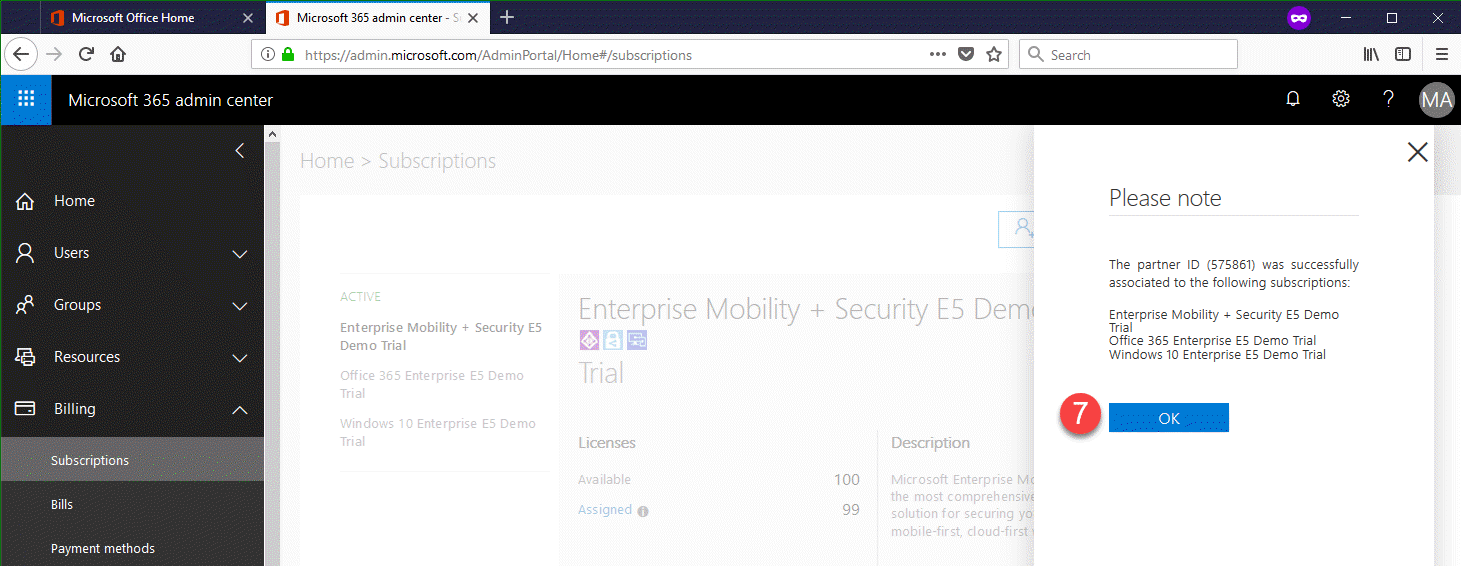The height and width of the screenshot is (566, 1461).
Task: Close the Please note panel
Action: coord(1417,152)
